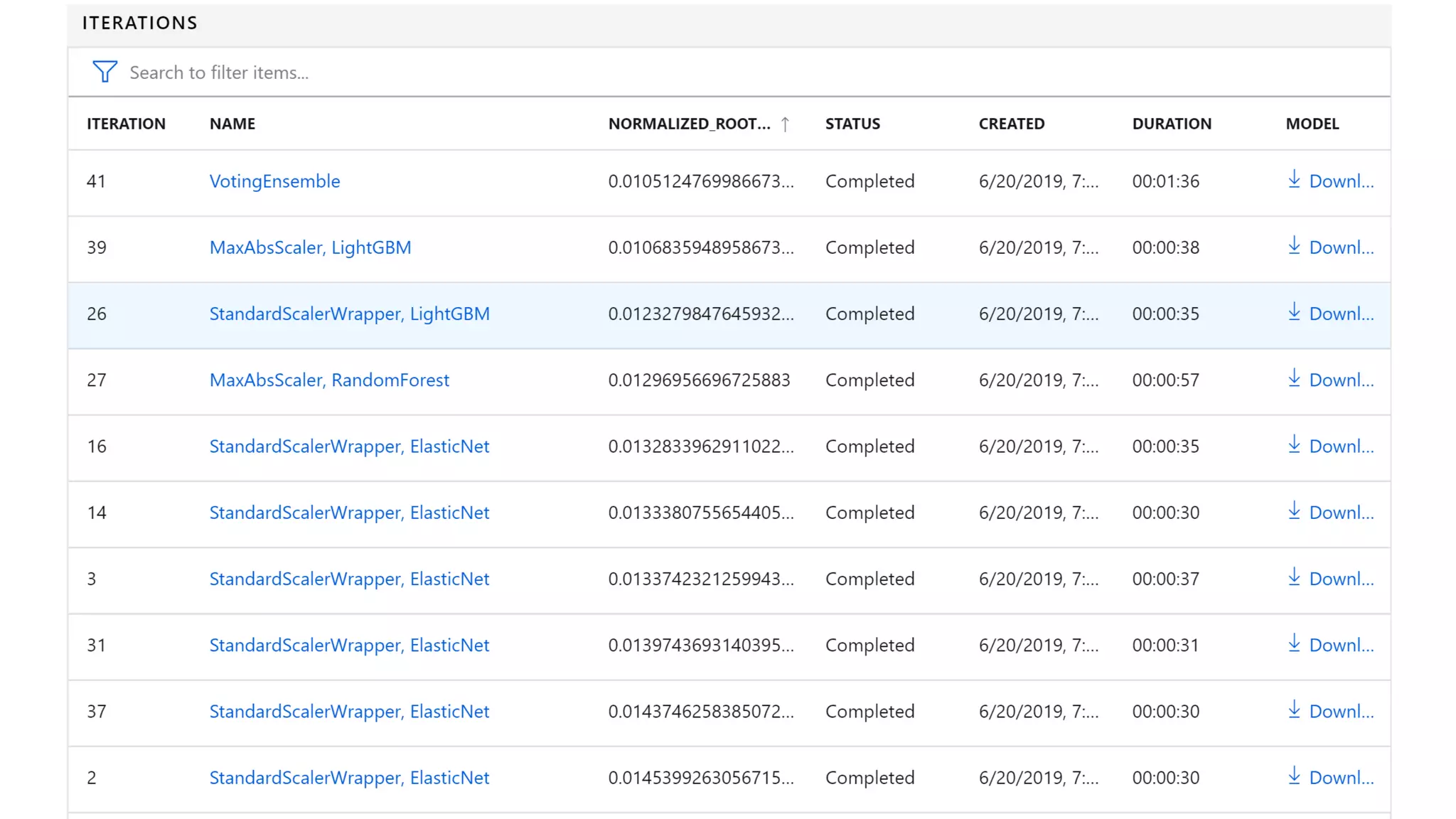The image size is (1456, 819).
Task: Open the VotingEnsemble iteration link
Action: [274, 181]
